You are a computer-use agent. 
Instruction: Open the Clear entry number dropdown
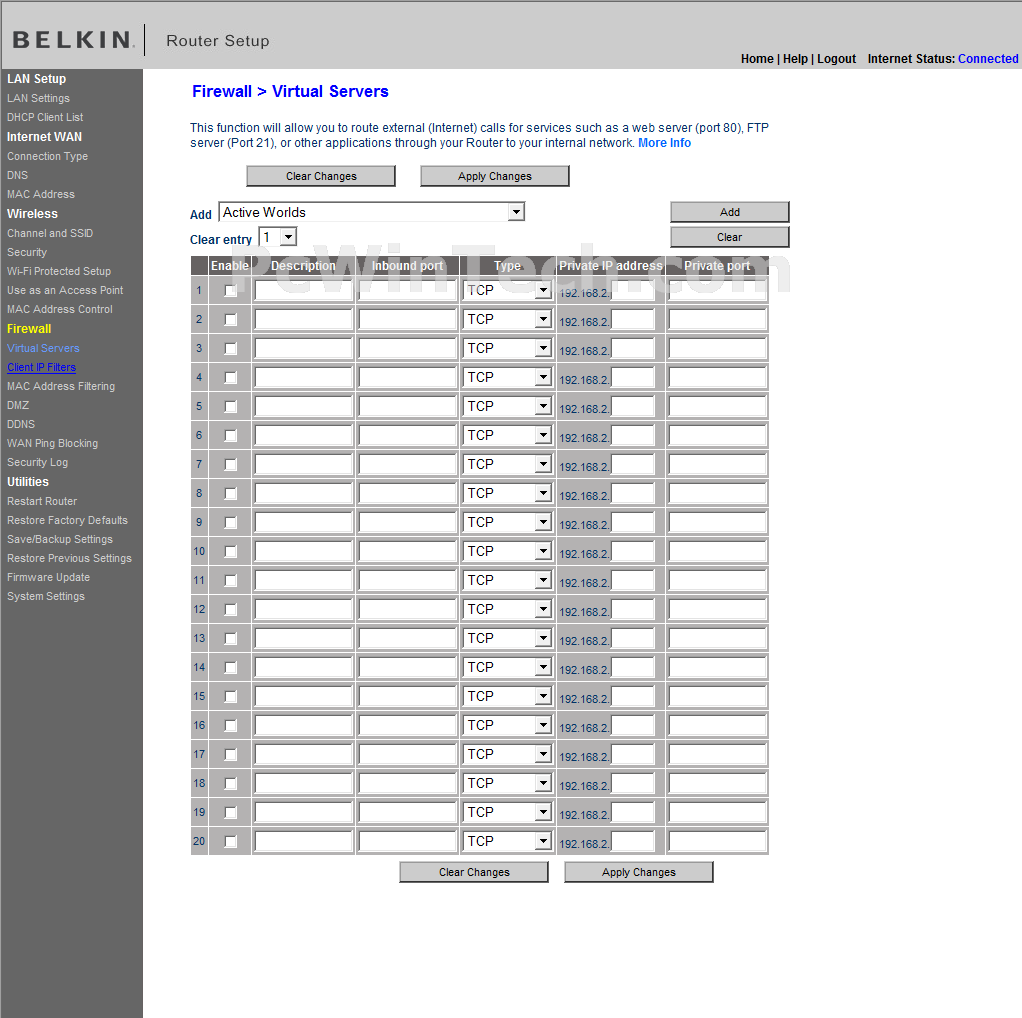(278, 237)
